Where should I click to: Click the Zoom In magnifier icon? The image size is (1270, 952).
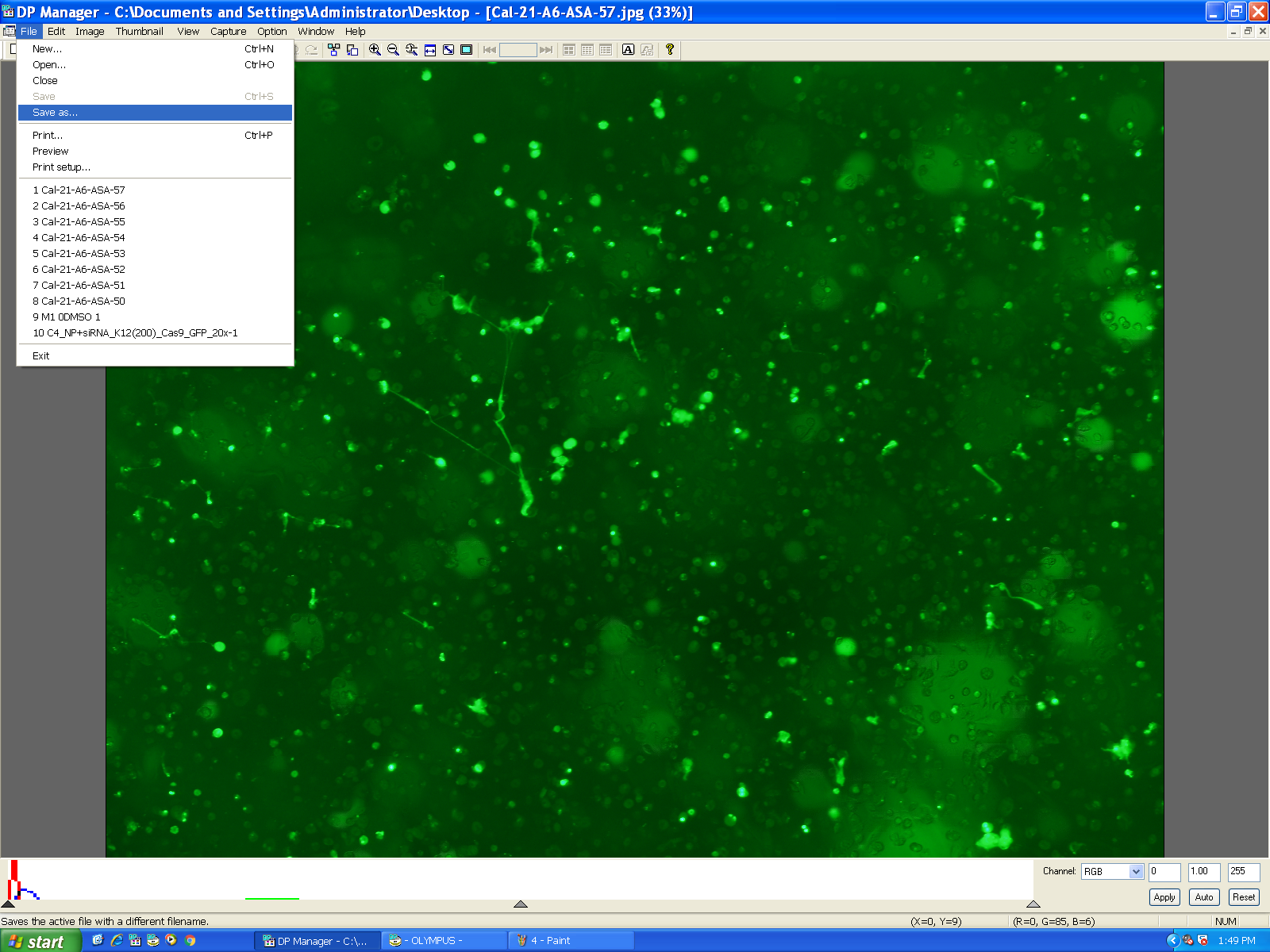point(375,50)
